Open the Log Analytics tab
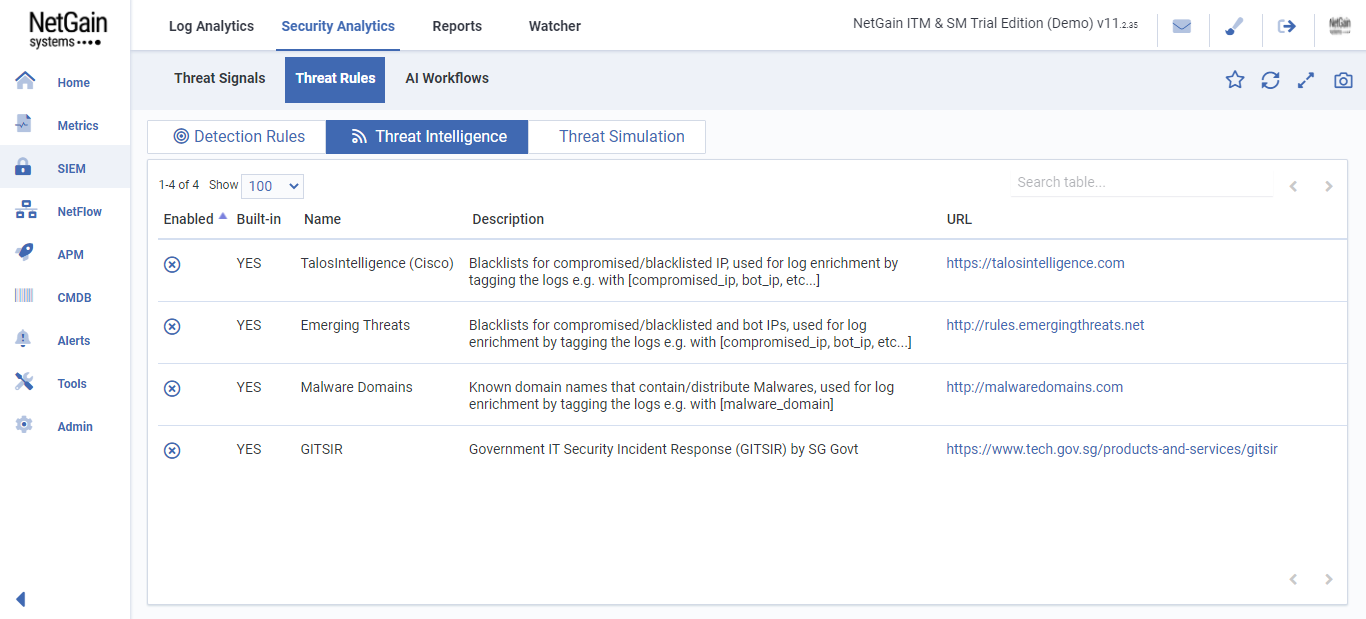This screenshot has width=1366, height=619. (x=211, y=26)
